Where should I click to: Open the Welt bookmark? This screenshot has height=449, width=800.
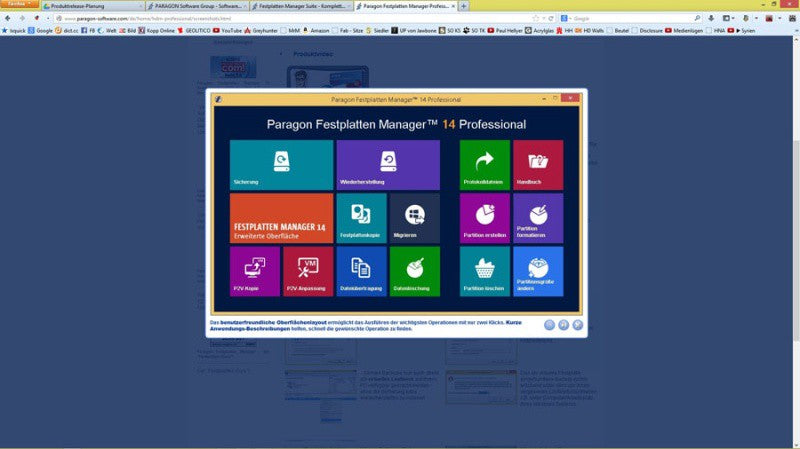click(107, 31)
